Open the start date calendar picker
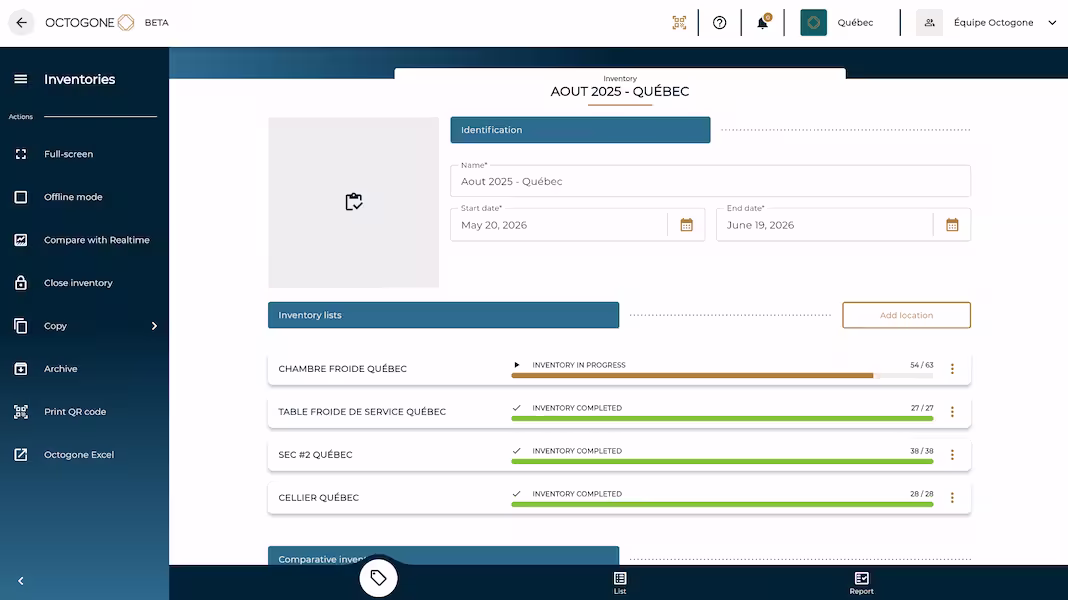The height and width of the screenshot is (600, 1068). (x=686, y=225)
